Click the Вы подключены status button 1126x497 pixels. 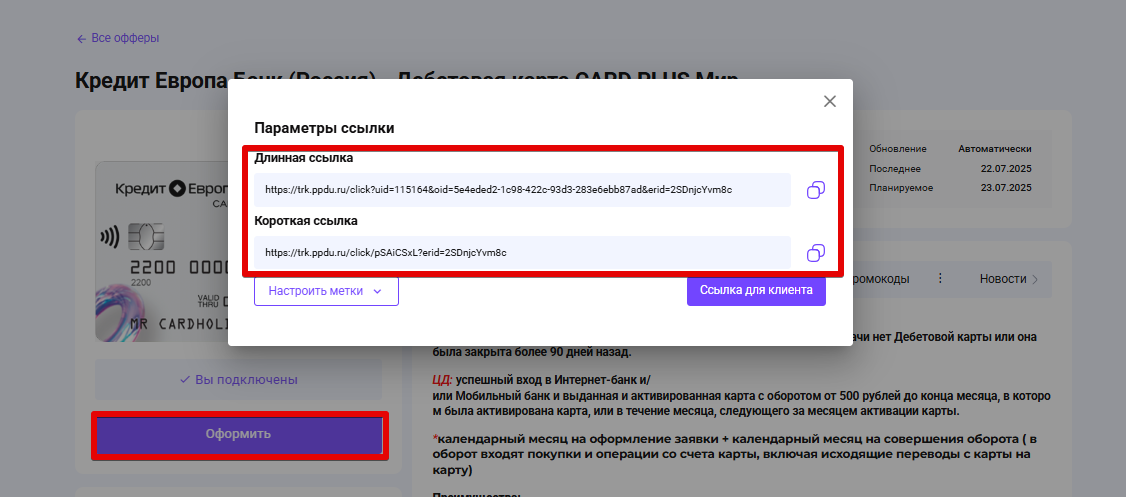point(238,380)
